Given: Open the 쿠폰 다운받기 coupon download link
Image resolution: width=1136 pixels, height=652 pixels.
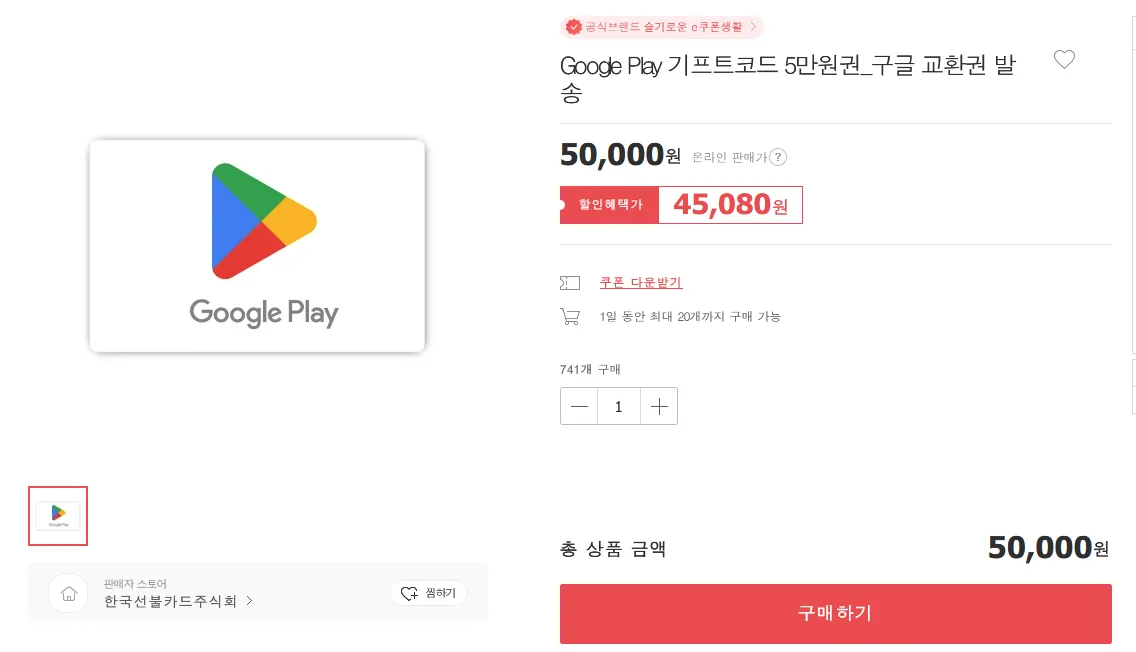Looking at the screenshot, I should tap(640, 282).
